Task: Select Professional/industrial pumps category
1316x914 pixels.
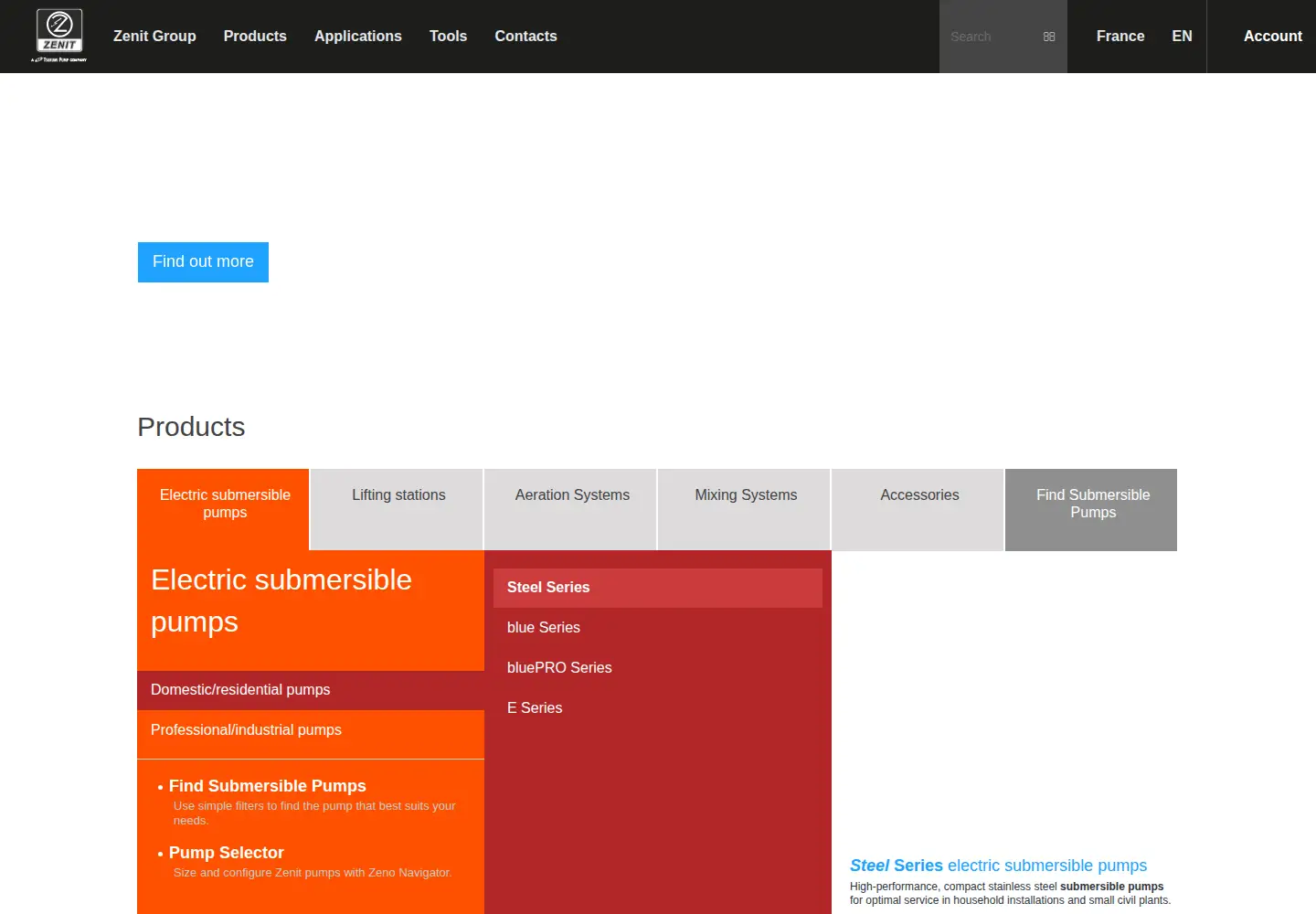Action: click(311, 730)
